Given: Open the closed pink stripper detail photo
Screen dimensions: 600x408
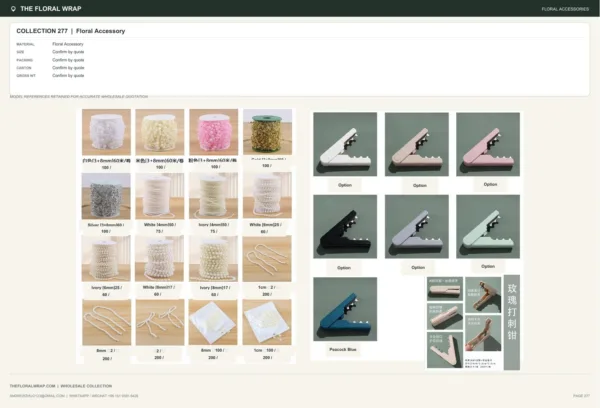Looking at the screenshot, I should point(445,289).
